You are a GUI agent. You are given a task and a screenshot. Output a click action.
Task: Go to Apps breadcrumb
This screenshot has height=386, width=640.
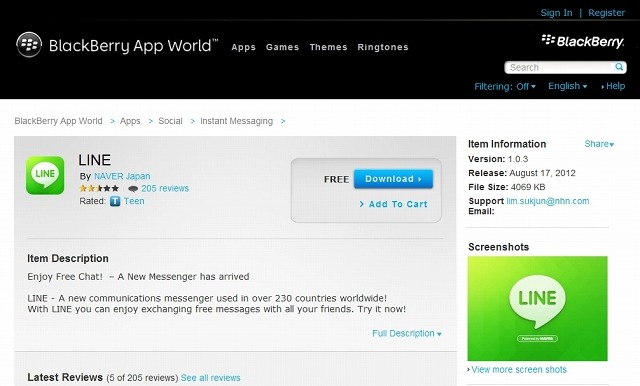[x=130, y=121]
